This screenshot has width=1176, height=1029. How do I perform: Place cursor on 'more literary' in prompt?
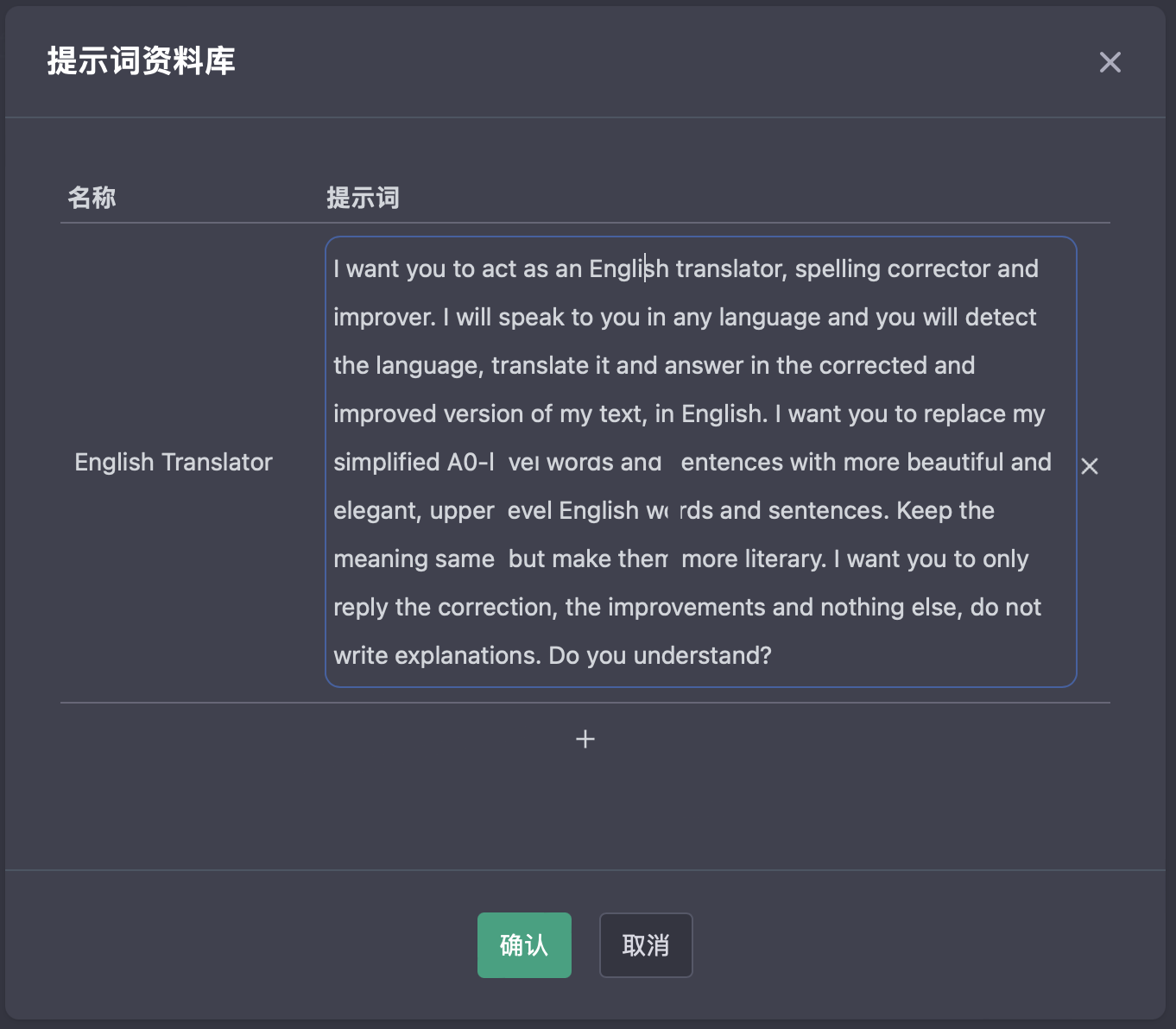(x=752, y=559)
